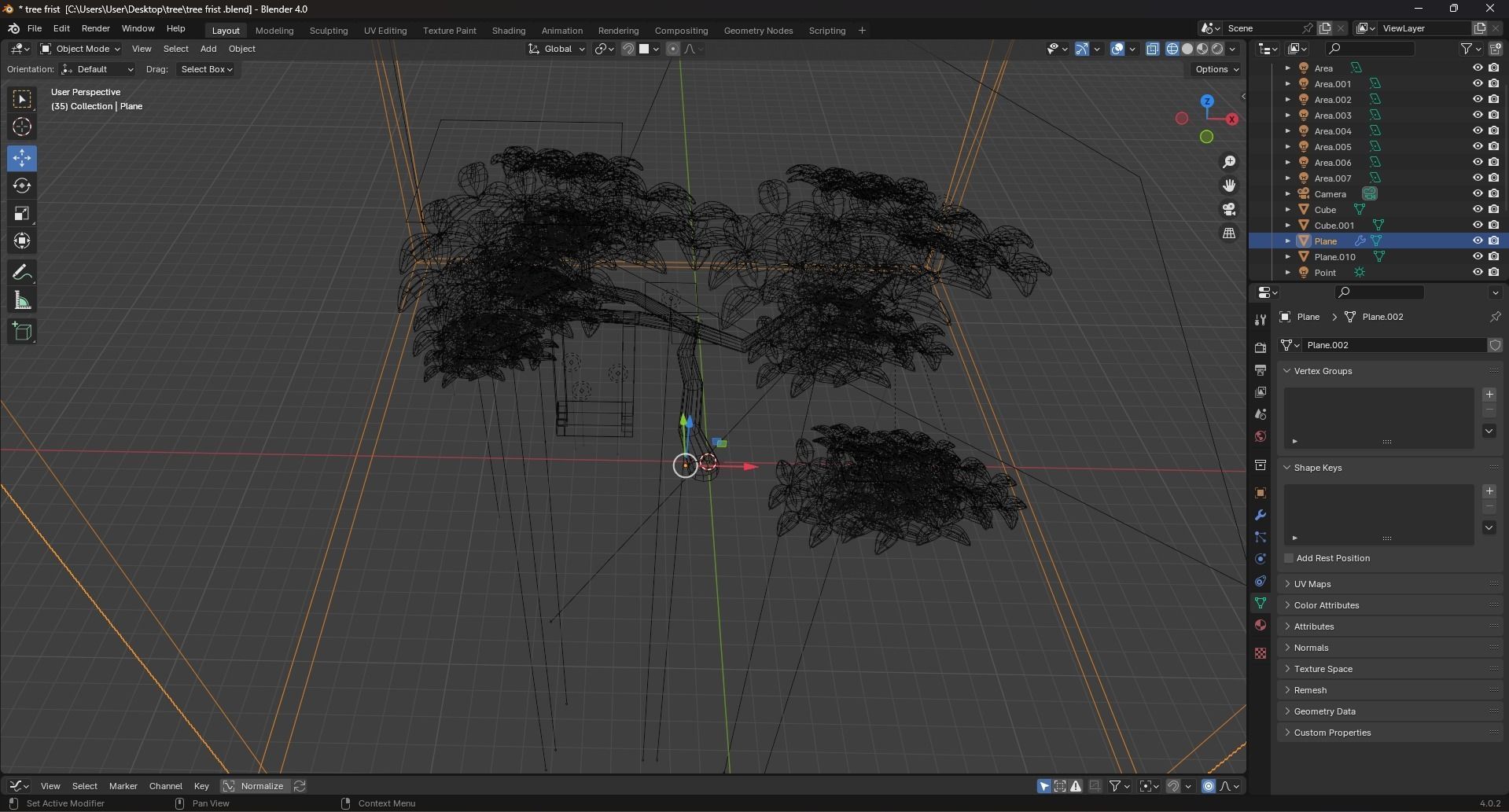
Task: Open the timeline Marker menu
Action: coord(123,786)
